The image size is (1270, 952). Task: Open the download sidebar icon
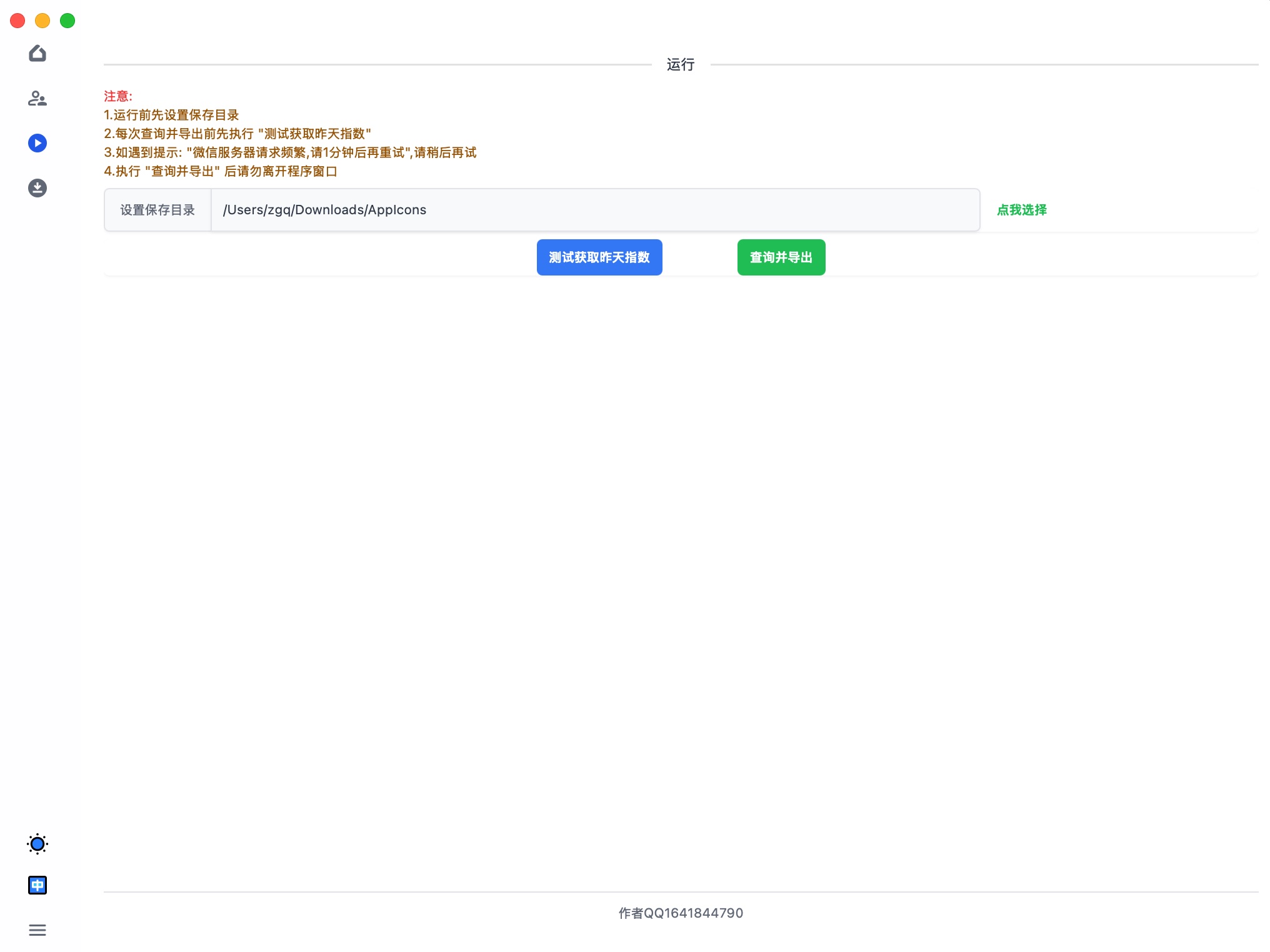pos(37,188)
